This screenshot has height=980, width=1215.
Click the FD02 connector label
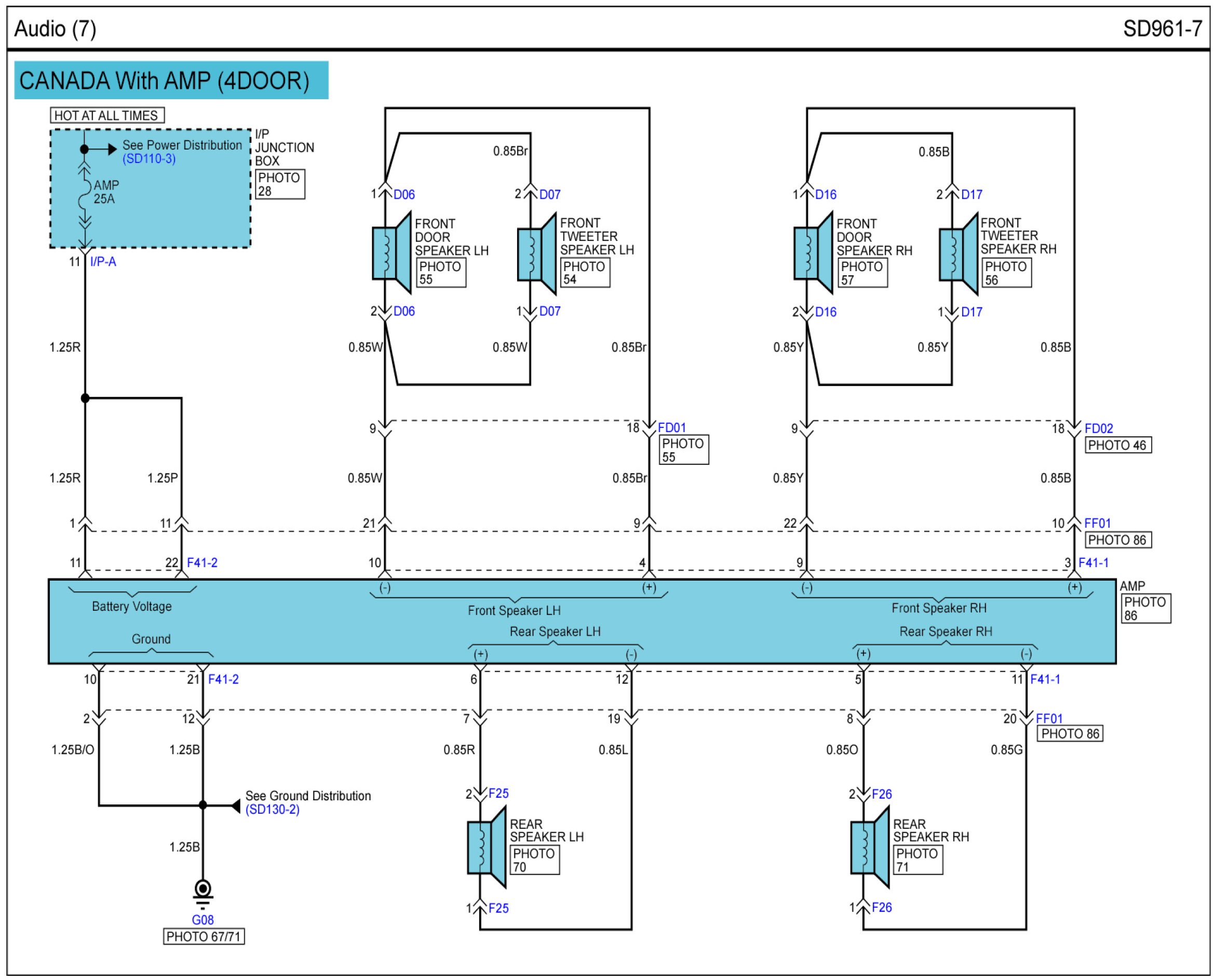(1098, 428)
